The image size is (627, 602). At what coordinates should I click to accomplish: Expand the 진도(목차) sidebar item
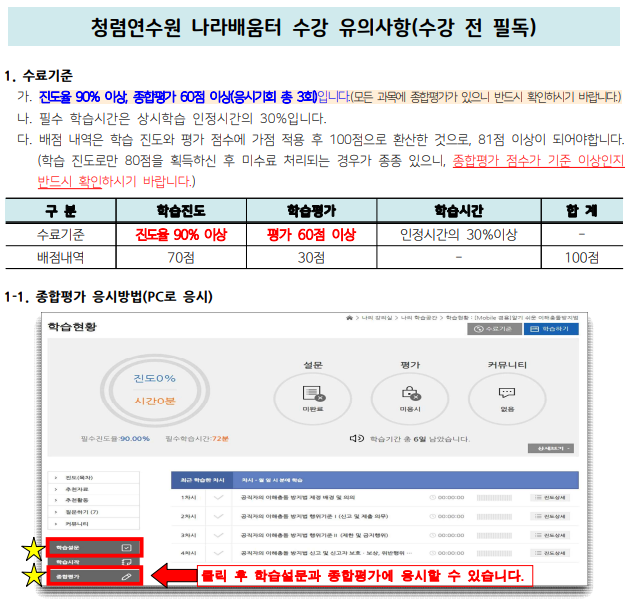coord(94,478)
